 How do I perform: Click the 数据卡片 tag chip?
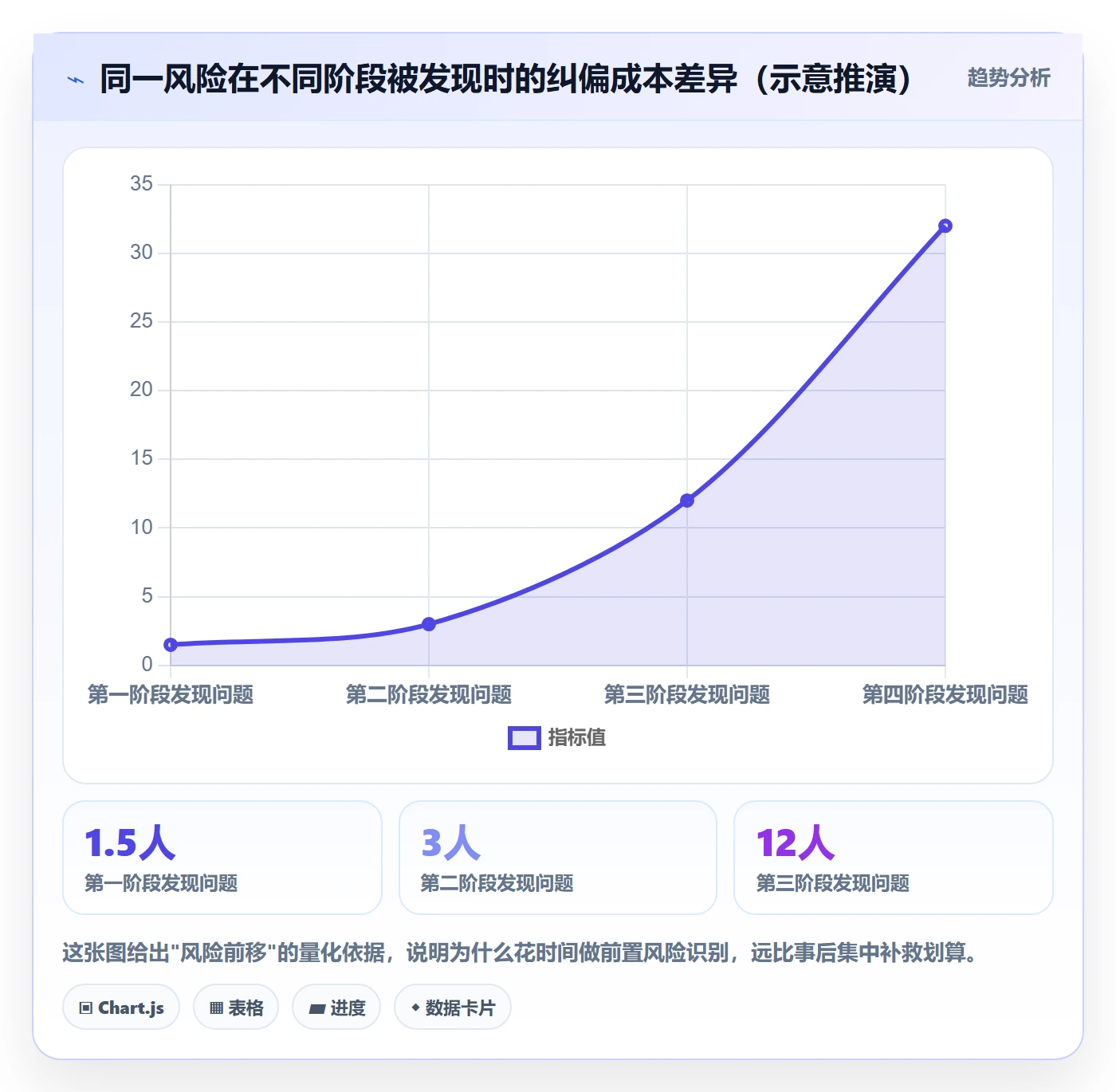click(453, 1008)
